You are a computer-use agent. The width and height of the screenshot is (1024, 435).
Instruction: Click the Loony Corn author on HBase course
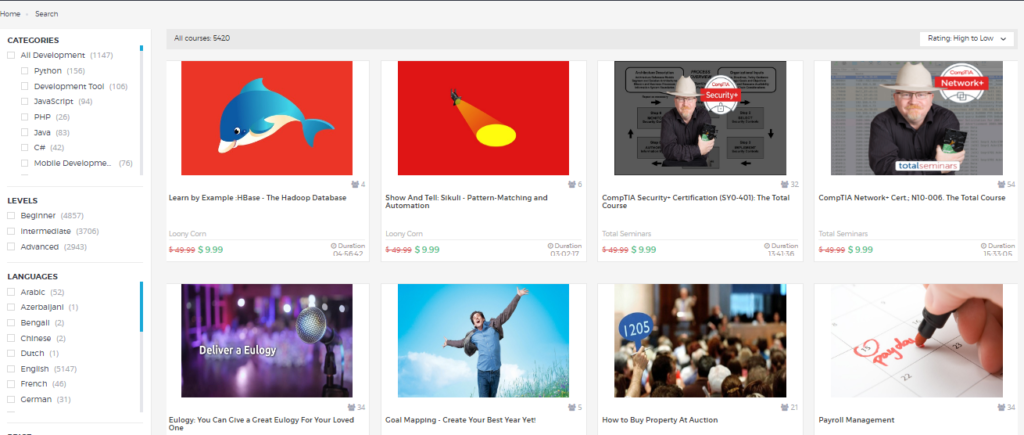[187, 233]
